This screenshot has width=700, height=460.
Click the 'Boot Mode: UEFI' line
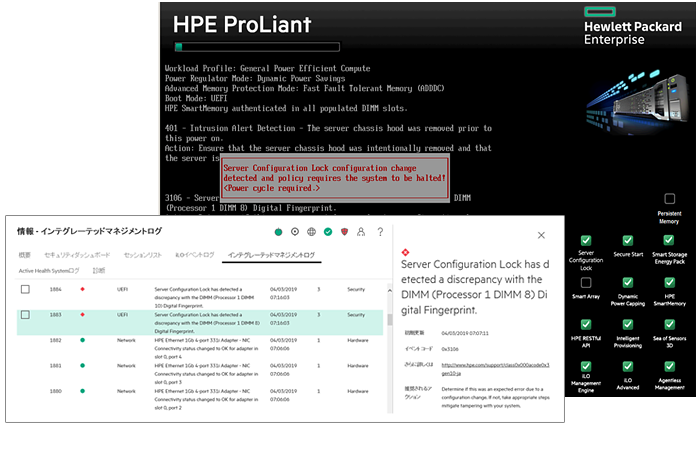(196, 98)
